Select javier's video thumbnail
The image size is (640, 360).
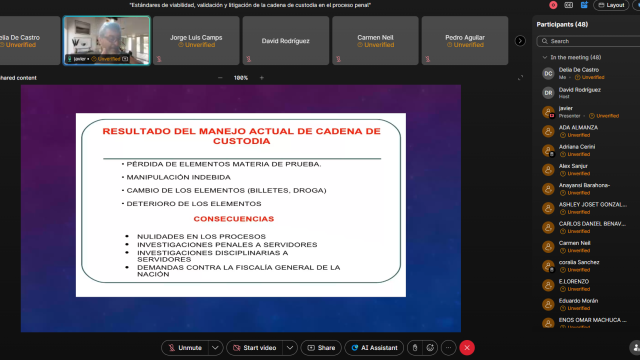107,40
